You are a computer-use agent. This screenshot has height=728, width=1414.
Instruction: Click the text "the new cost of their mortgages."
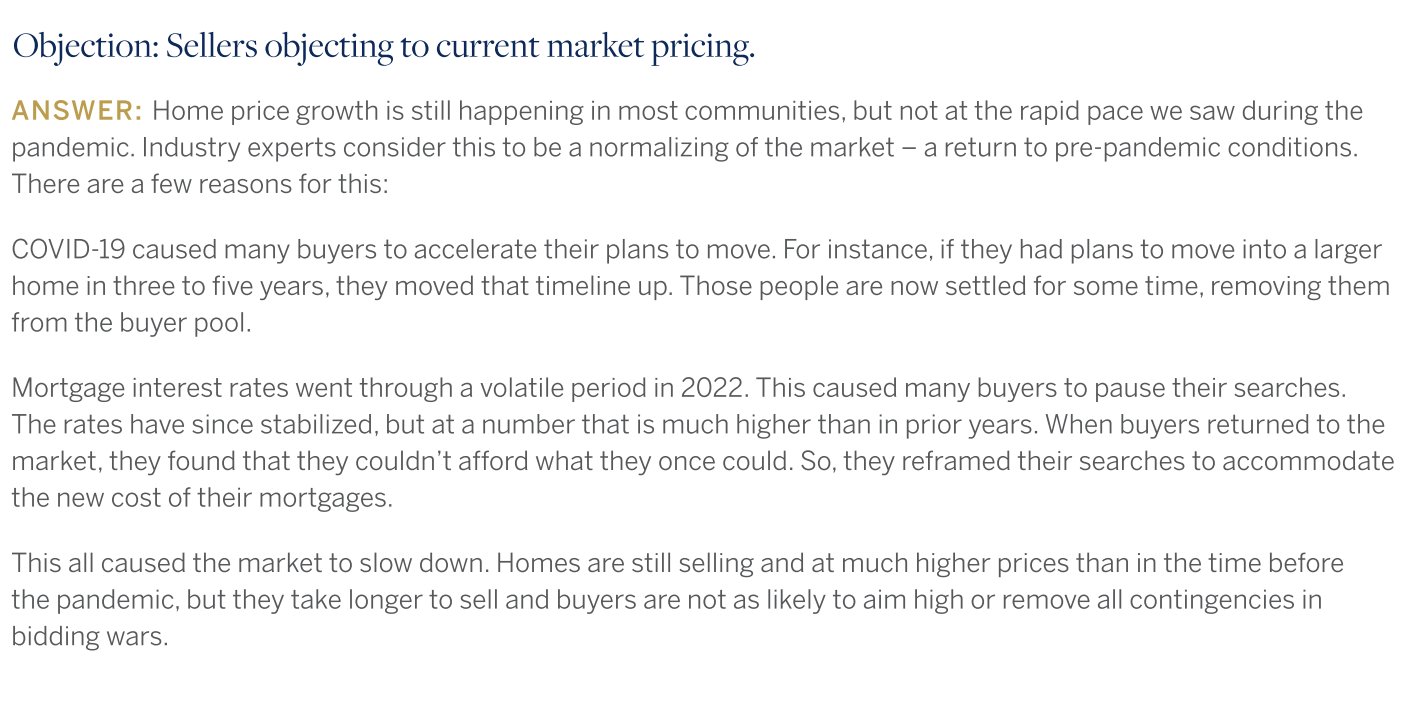point(202,498)
